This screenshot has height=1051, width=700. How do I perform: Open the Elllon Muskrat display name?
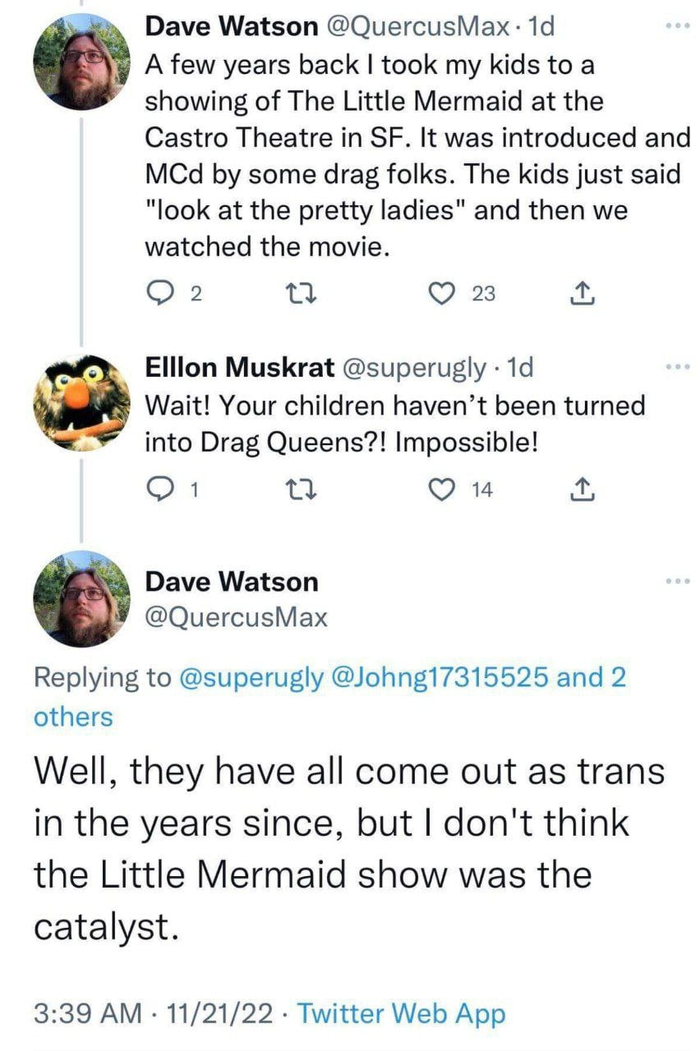240,368
